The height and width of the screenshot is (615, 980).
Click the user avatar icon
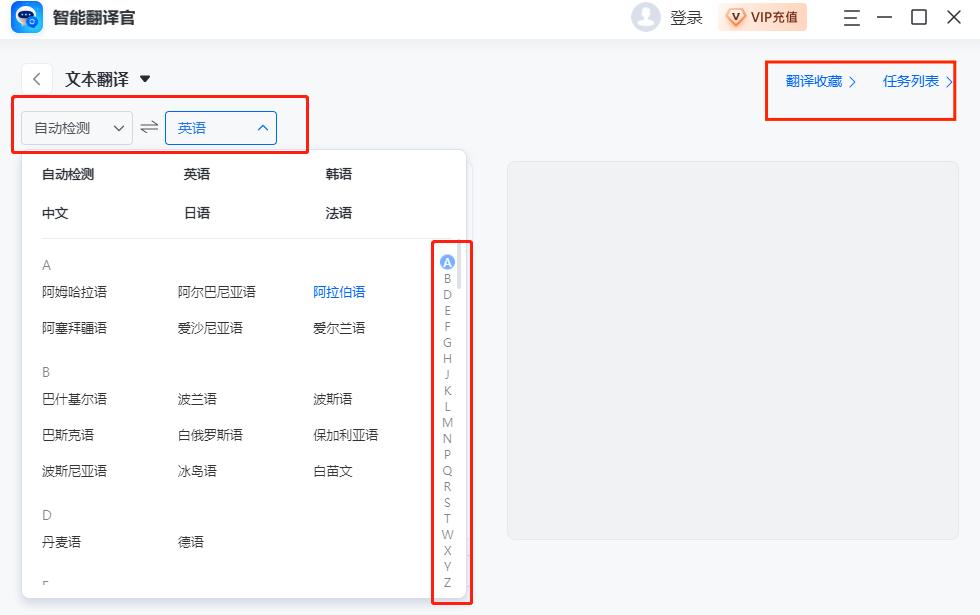click(646, 17)
